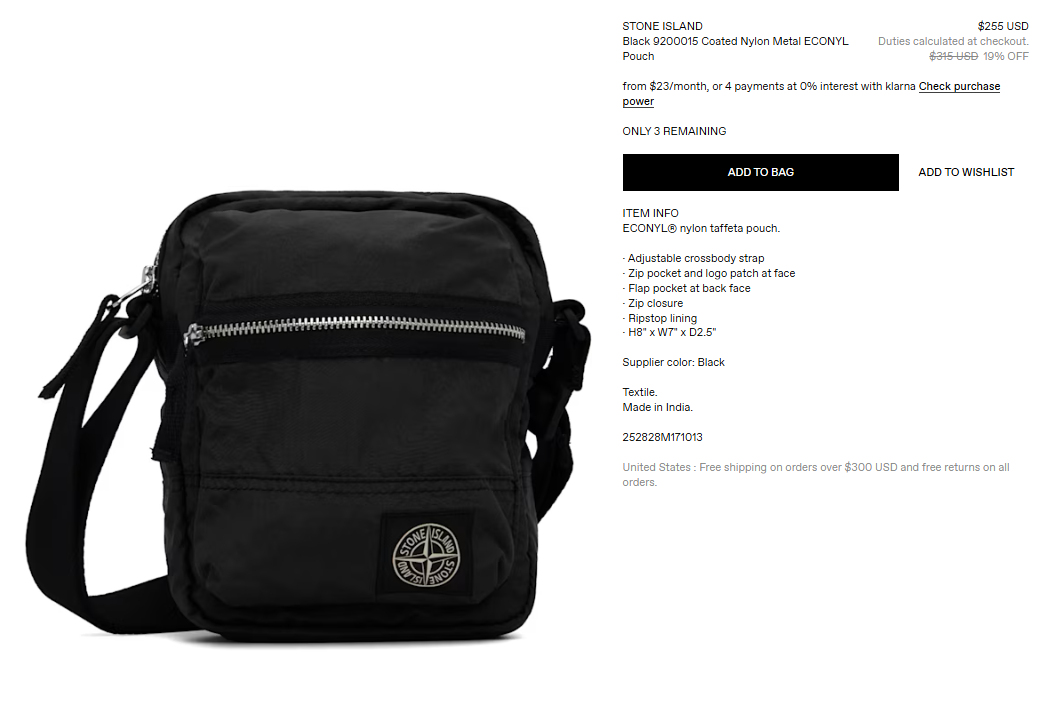The image size is (1043, 702).
Task: Click the Klarna monthly payment text
Action: 769,87
